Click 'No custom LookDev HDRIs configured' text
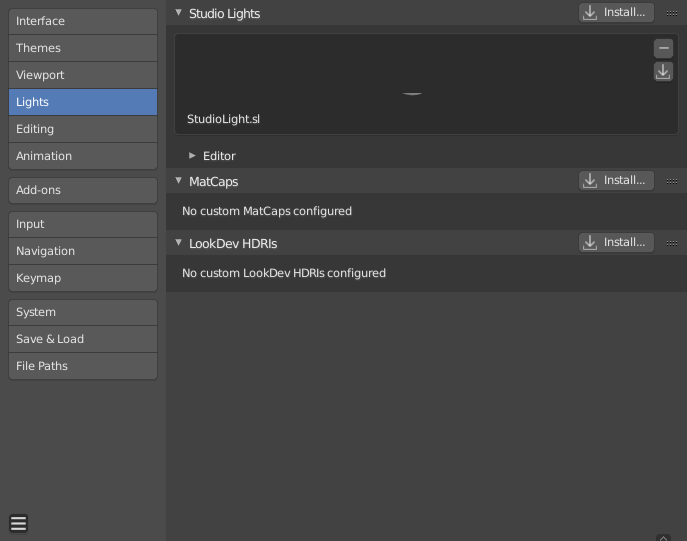Viewport: 687px width, 541px height. [284, 273]
